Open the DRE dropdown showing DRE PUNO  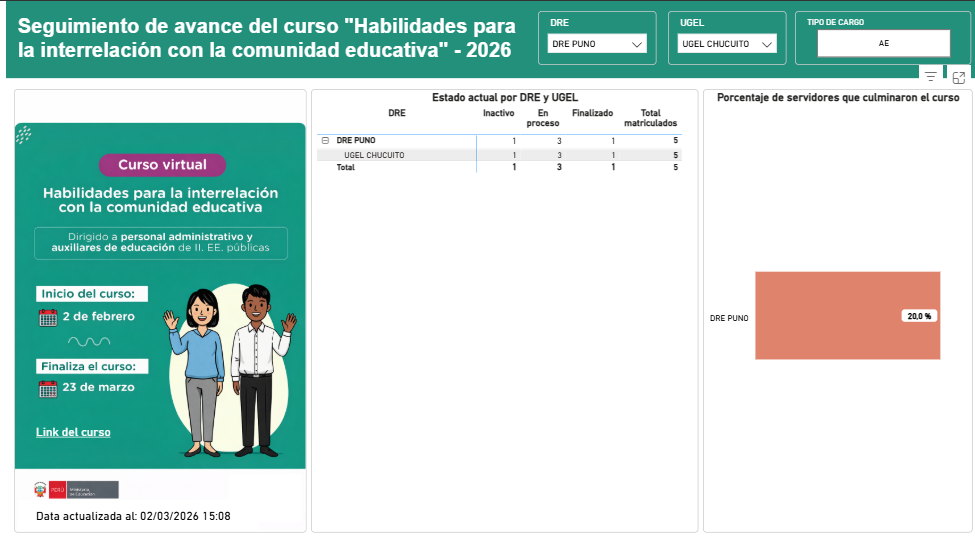point(597,44)
